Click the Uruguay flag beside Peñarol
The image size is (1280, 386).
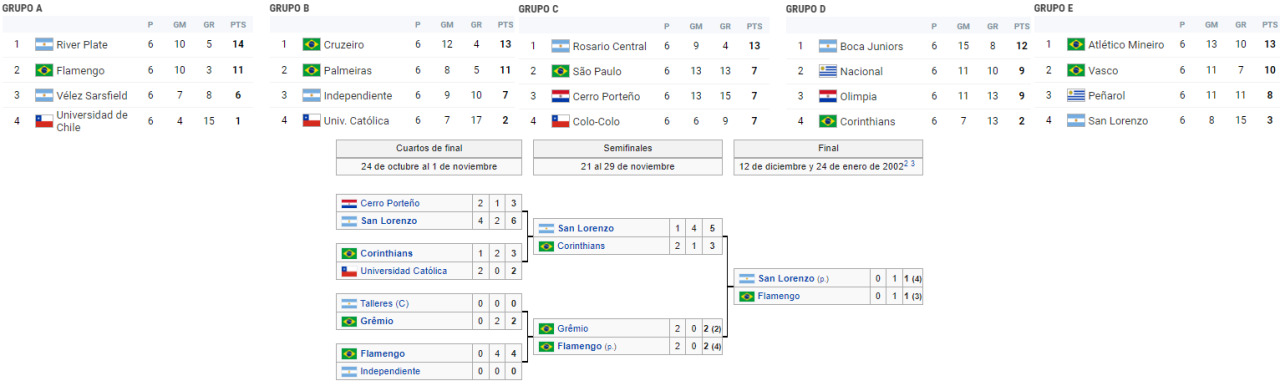click(1075, 95)
